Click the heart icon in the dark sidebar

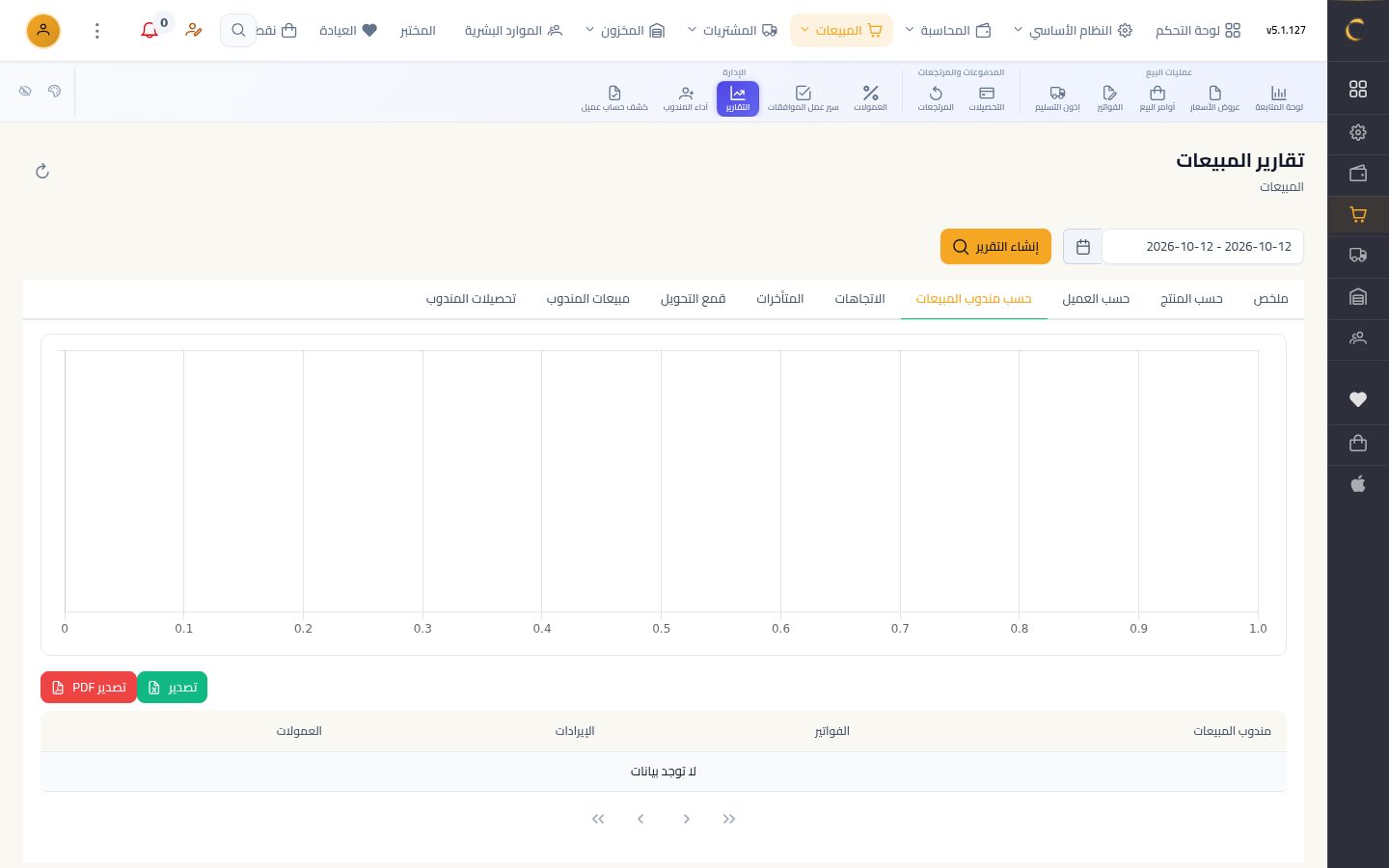[x=1358, y=399]
